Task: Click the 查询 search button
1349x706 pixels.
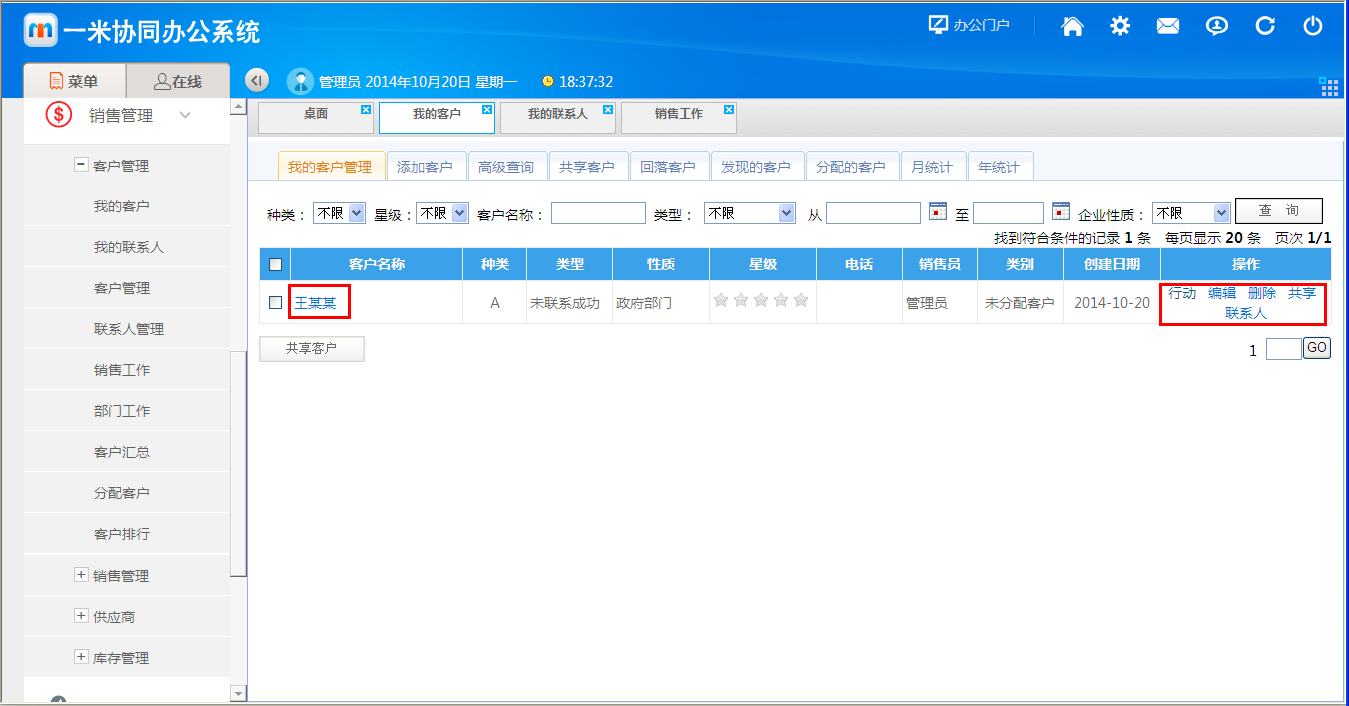Action: click(x=1279, y=210)
